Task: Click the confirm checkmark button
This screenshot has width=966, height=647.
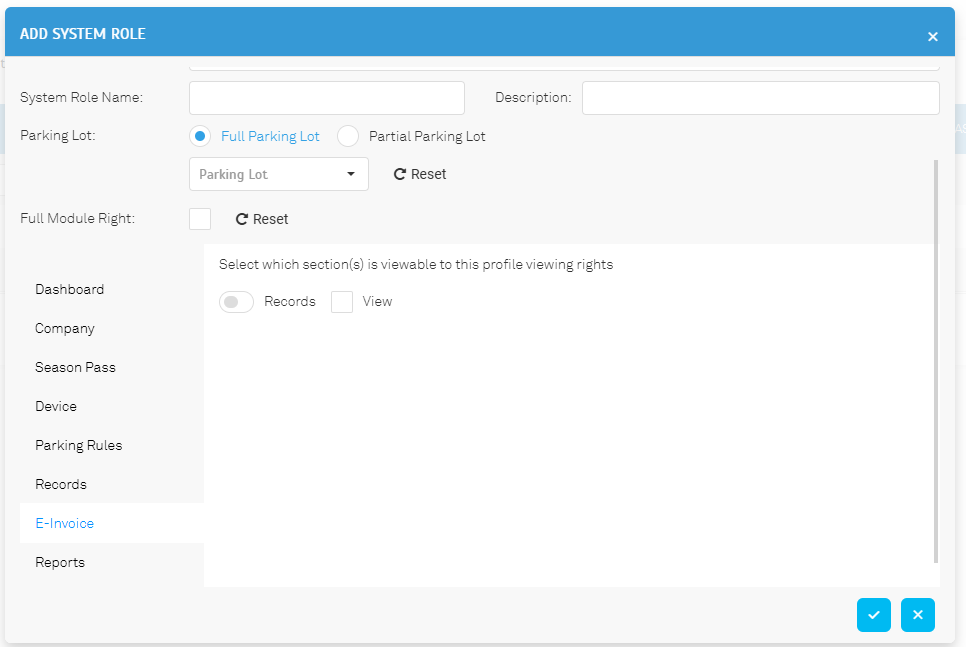Action: click(x=873, y=615)
